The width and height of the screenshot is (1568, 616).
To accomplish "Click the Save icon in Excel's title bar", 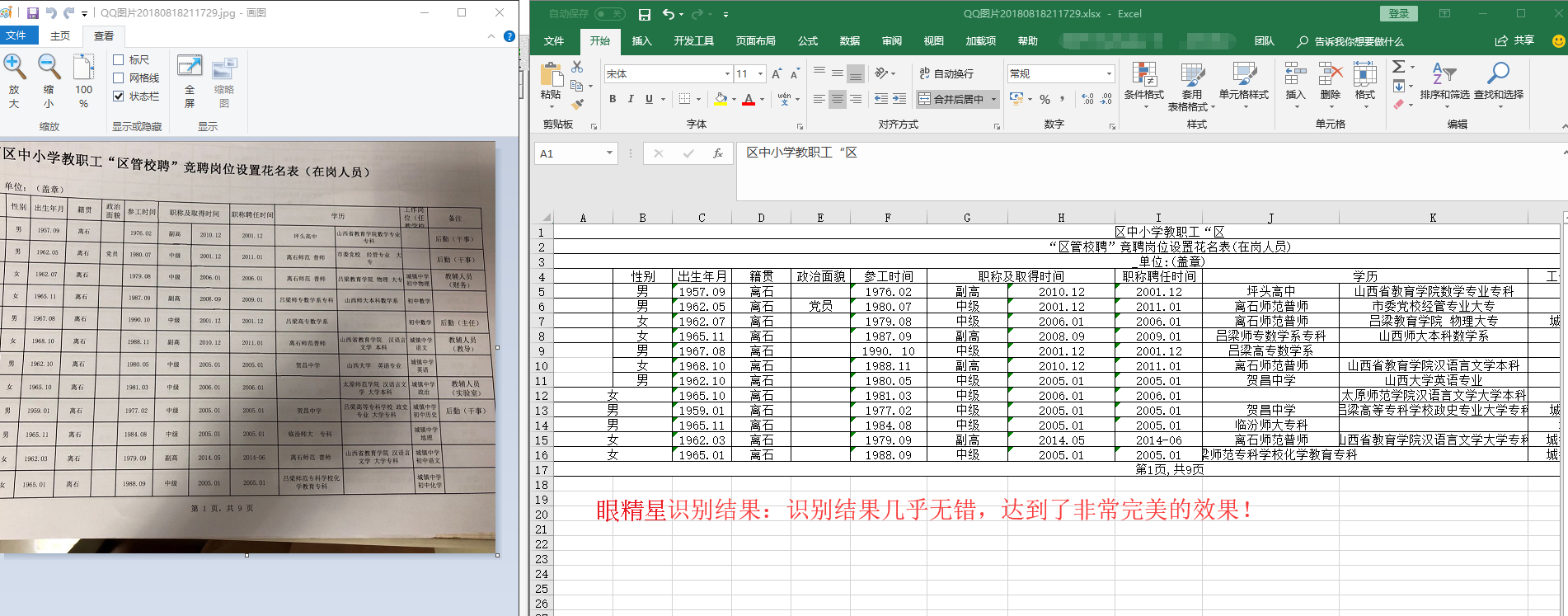I will tap(645, 14).
